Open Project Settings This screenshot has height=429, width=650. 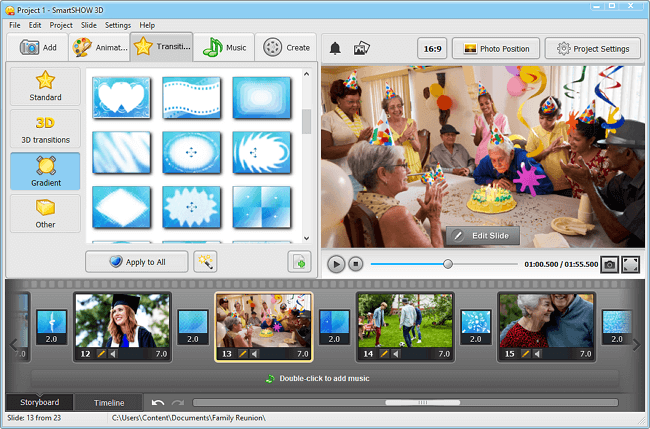pyautogui.click(x=592, y=48)
